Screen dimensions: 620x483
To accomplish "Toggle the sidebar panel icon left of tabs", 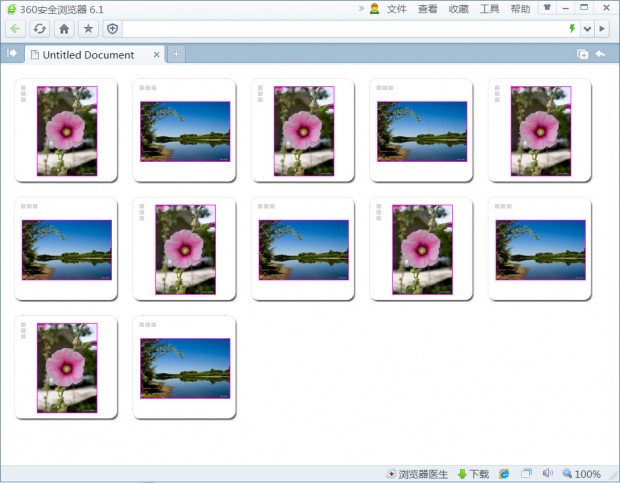I will 12,53.
